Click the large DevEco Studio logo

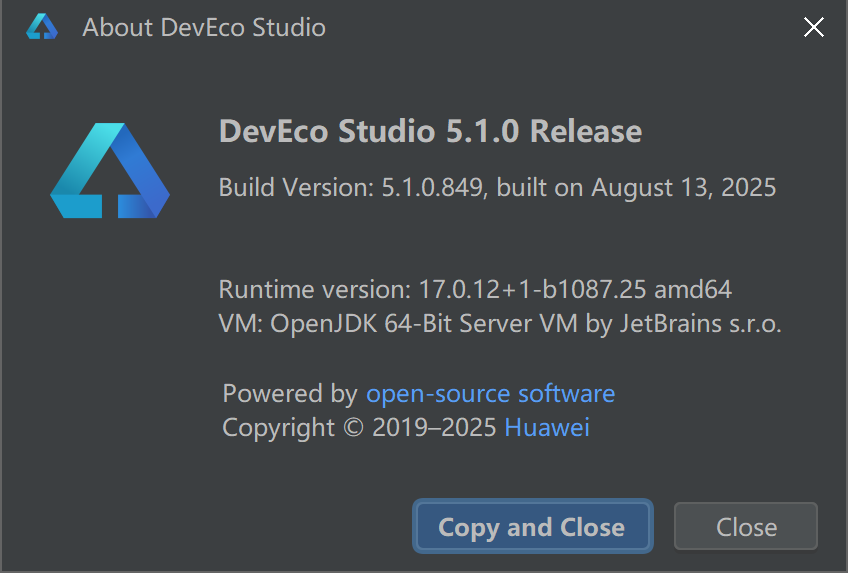(109, 171)
